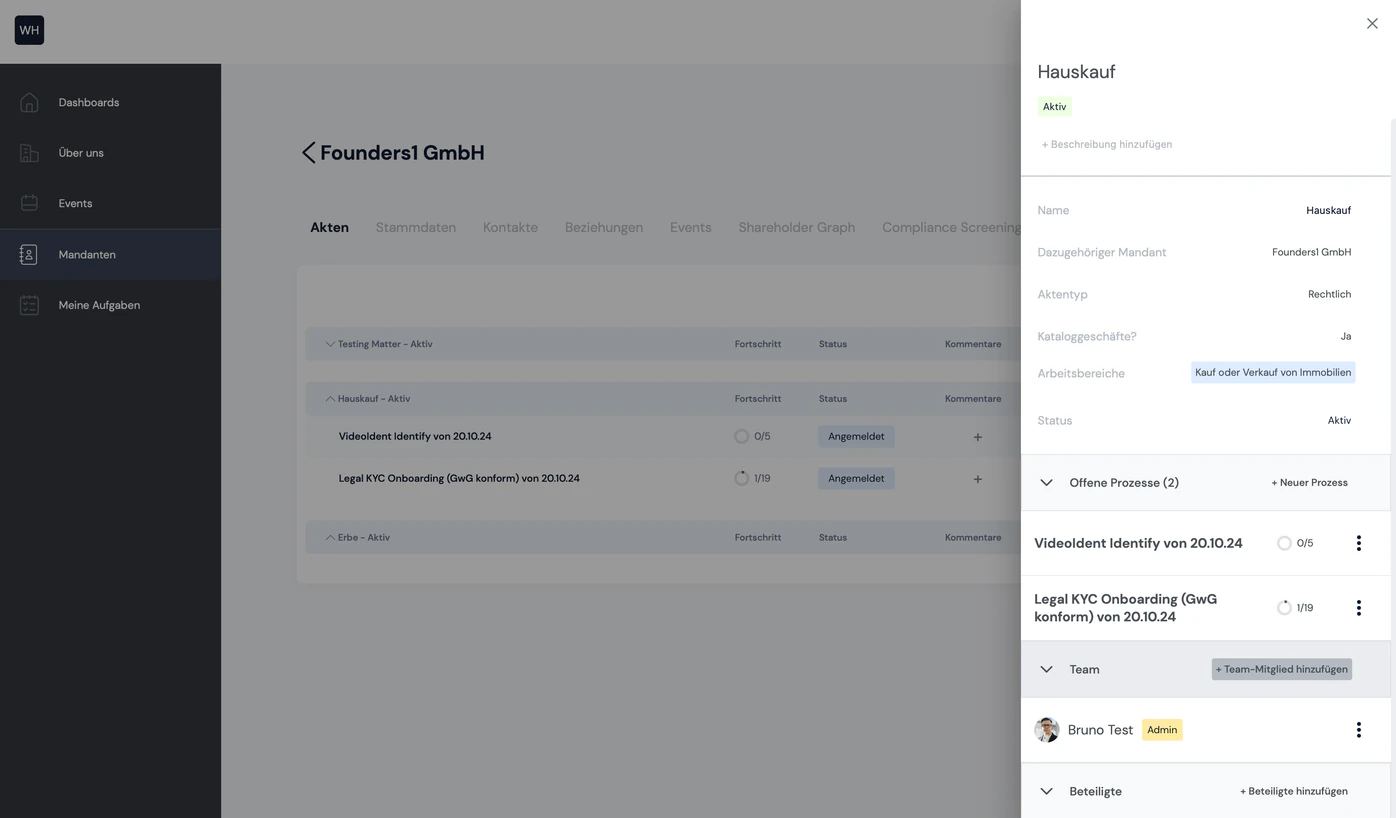Collapse the Beteiligte section chevron
1396x818 pixels.
coord(1046,792)
